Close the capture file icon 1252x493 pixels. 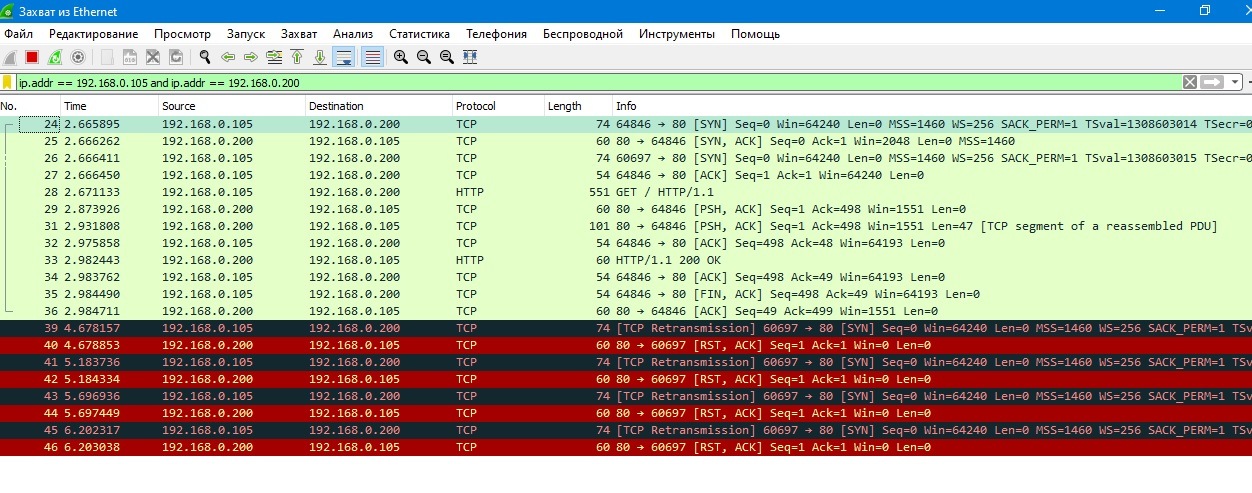(x=153, y=57)
